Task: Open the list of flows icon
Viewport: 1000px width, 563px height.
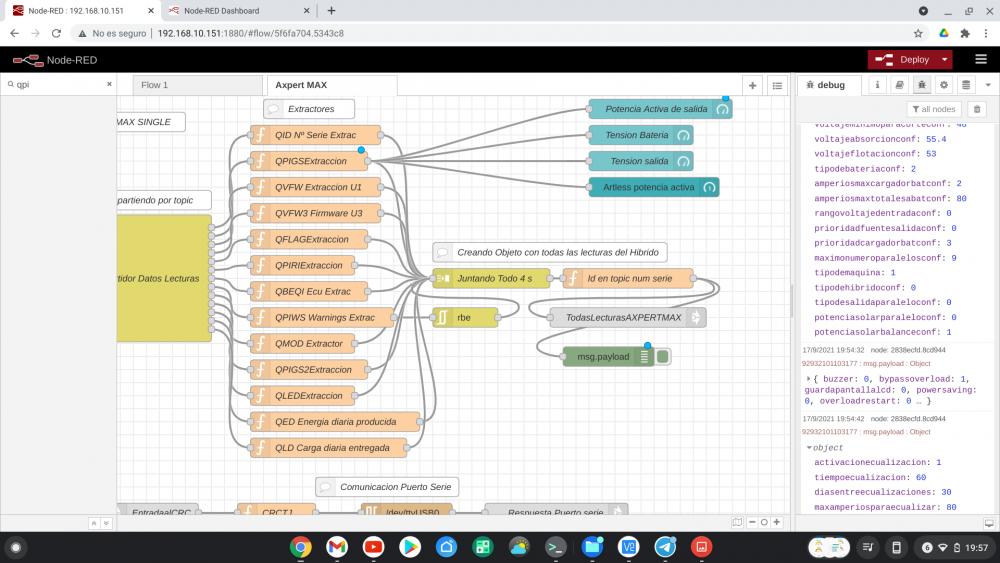Action: (777, 85)
